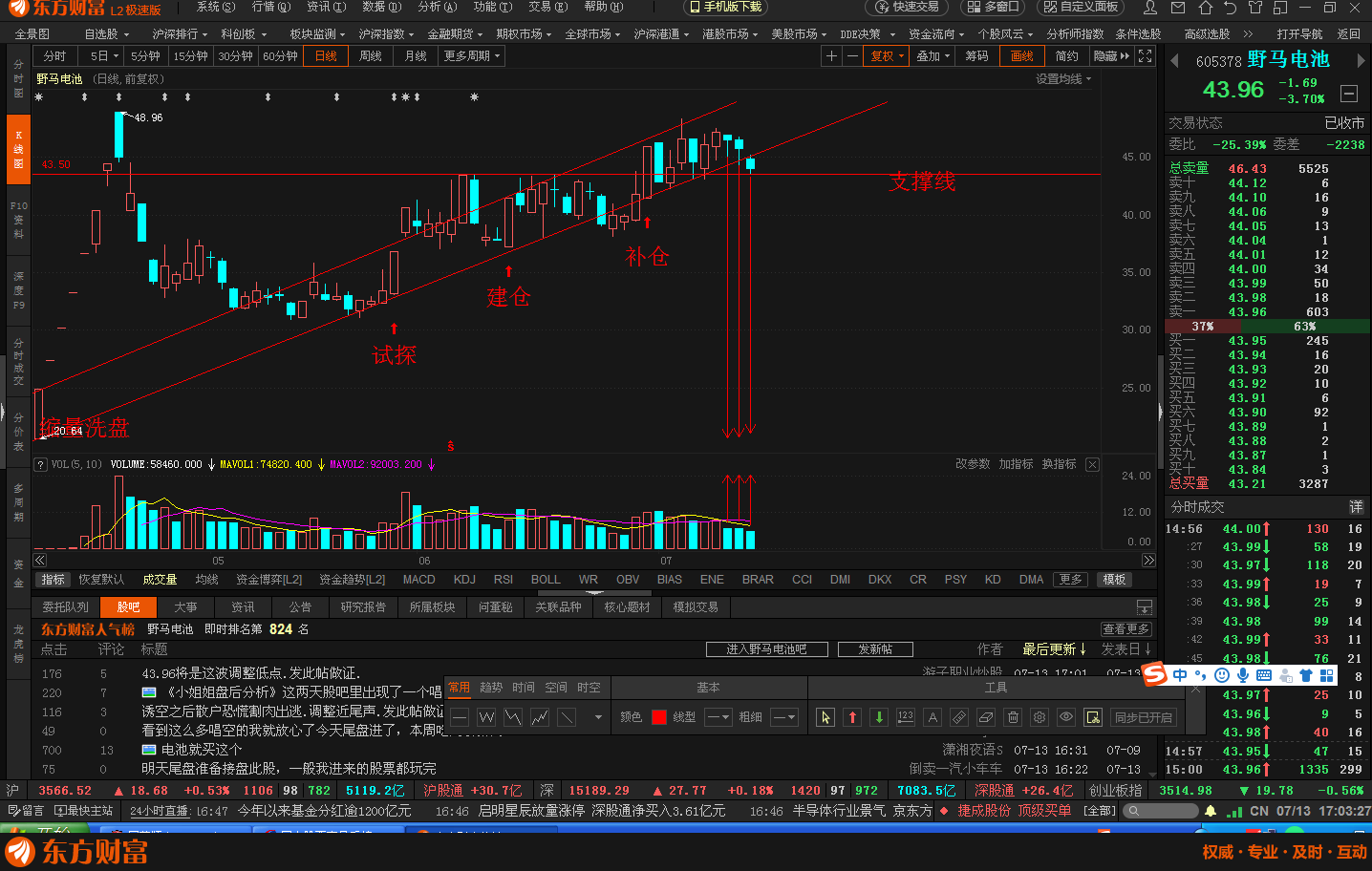
Task: Open 设置均线 dropdown
Action: tap(1063, 79)
